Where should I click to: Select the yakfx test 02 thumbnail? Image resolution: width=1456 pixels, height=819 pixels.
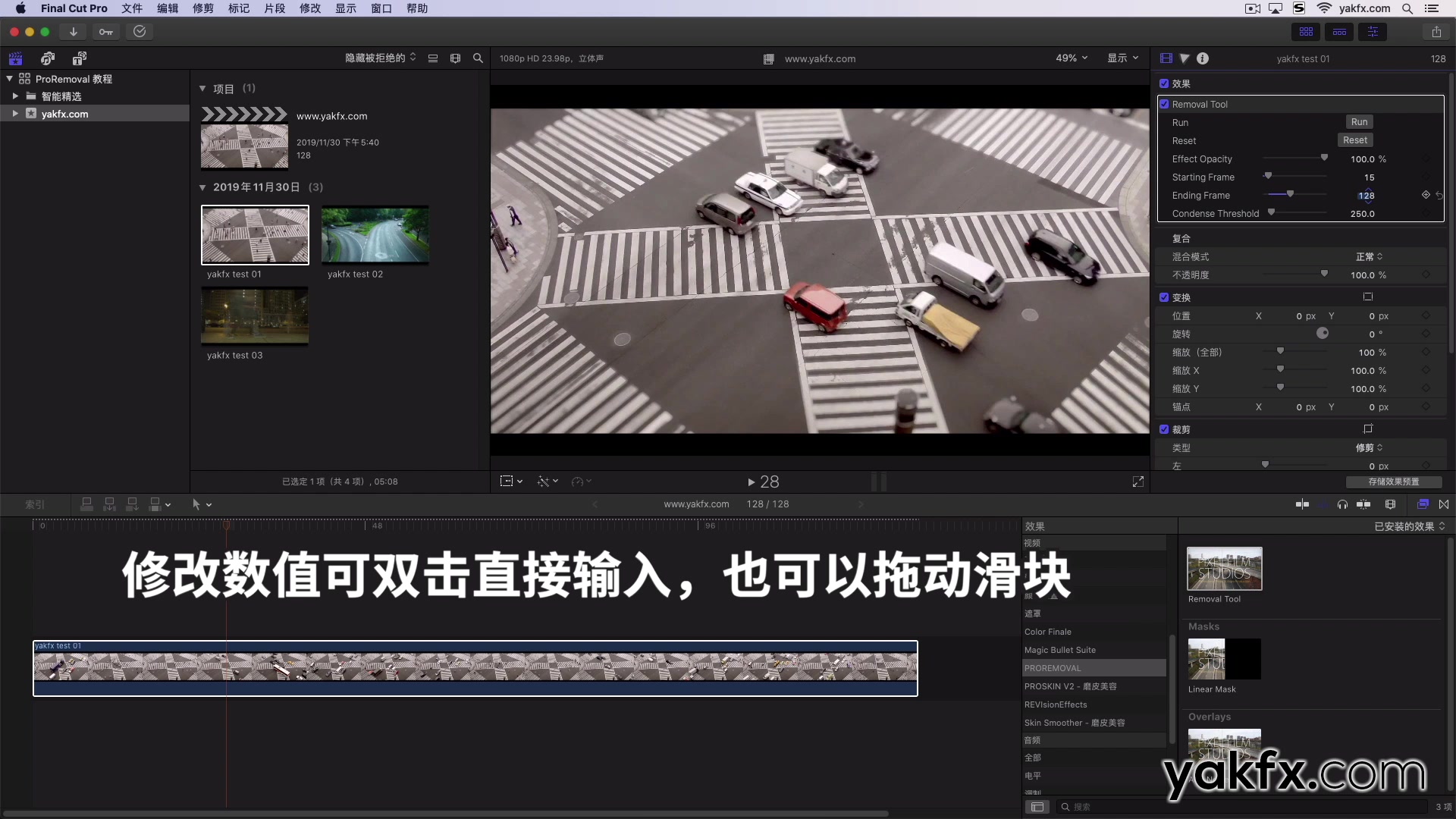pyautogui.click(x=375, y=235)
